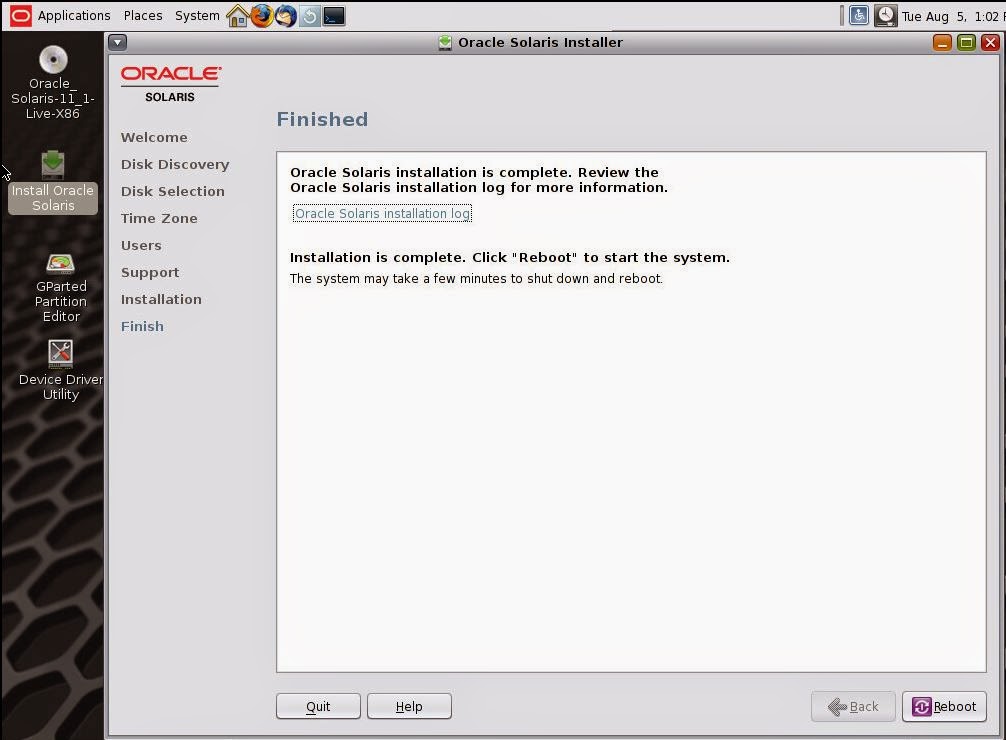Select the Install Oracle Solaris desktop icon
The image size is (1006, 740).
click(52, 180)
